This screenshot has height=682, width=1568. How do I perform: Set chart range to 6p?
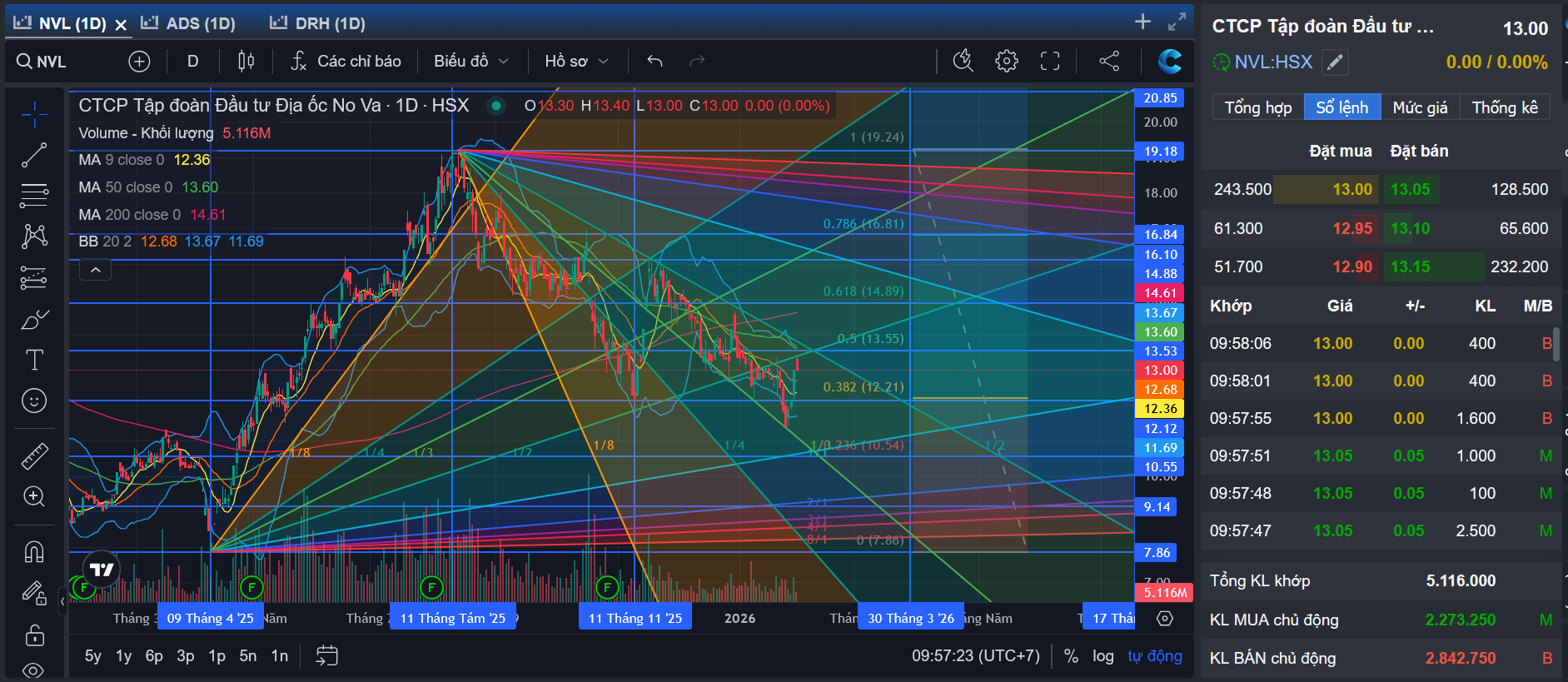(154, 656)
